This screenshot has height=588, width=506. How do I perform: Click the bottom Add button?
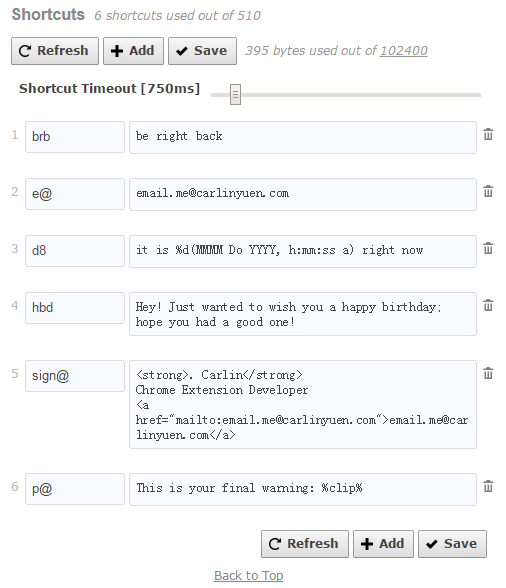click(383, 544)
